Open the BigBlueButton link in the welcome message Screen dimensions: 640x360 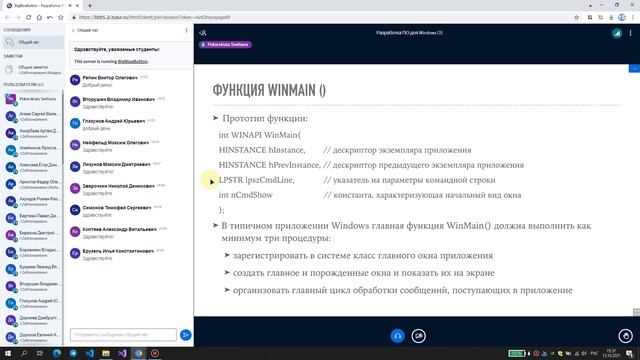coord(132,62)
